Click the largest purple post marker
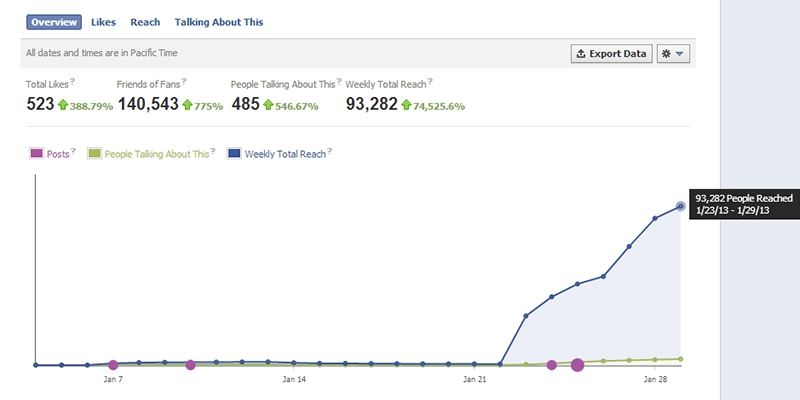Viewport: 800px width, 400px height. click(x=577, y=365)
